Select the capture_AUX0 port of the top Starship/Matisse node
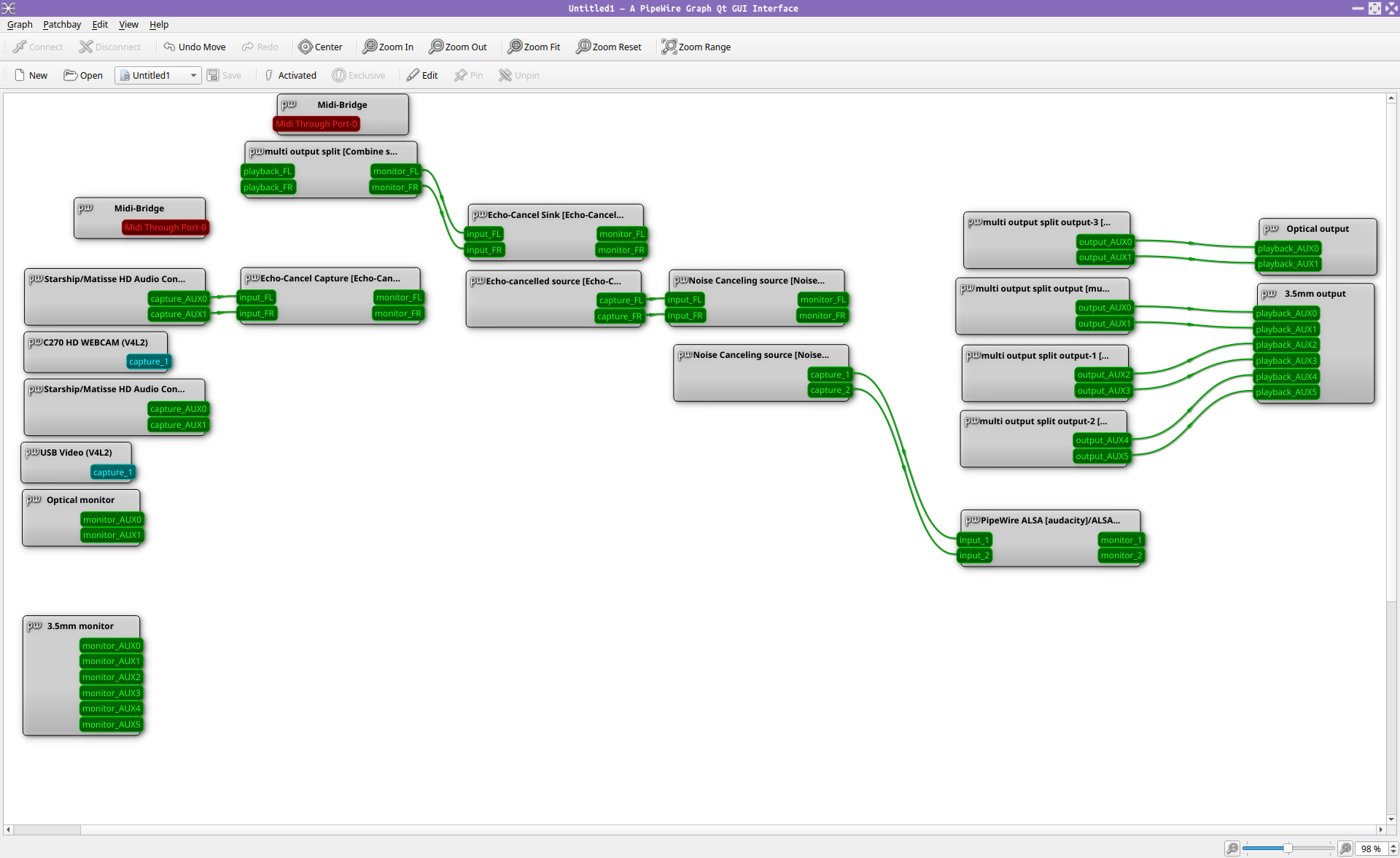This screenshot has height=858, width=1400. click(x=179, y=299)
